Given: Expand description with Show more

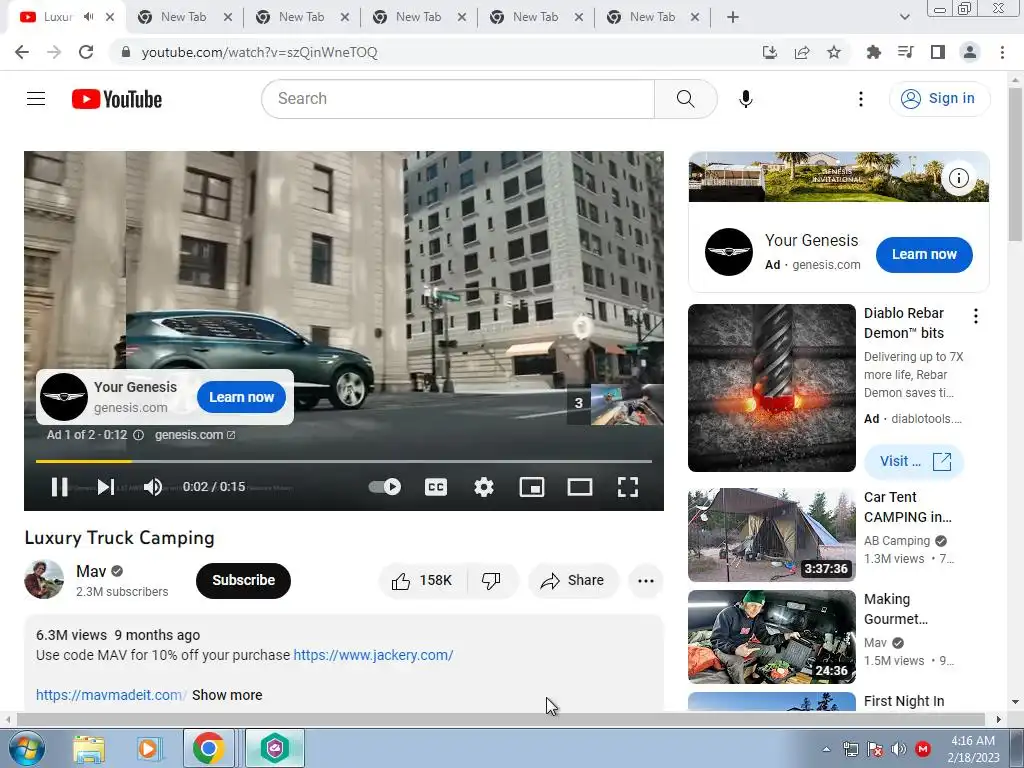Looking at the screenshot, I should [227, 695].
